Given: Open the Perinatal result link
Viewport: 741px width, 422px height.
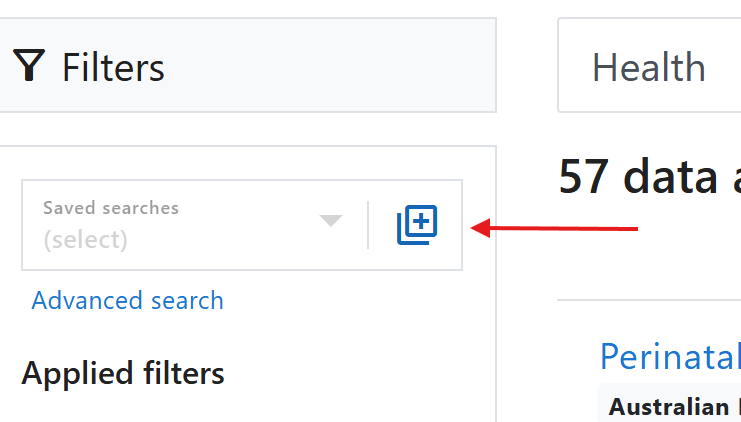Looking at the screenshot, I should click(x=670, y=357).
